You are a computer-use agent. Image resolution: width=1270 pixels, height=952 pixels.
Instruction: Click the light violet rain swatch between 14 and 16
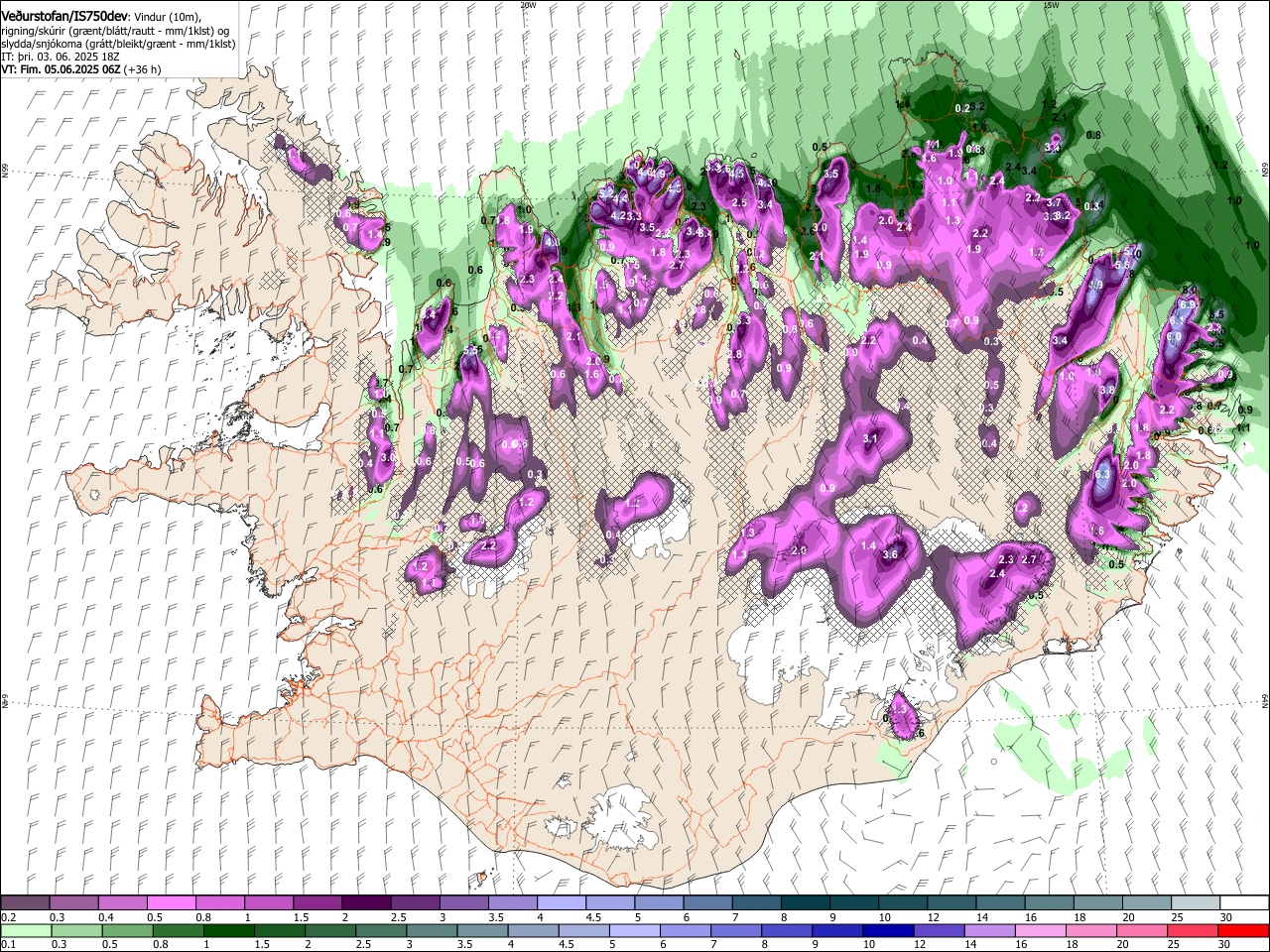[x=988, y=930]
